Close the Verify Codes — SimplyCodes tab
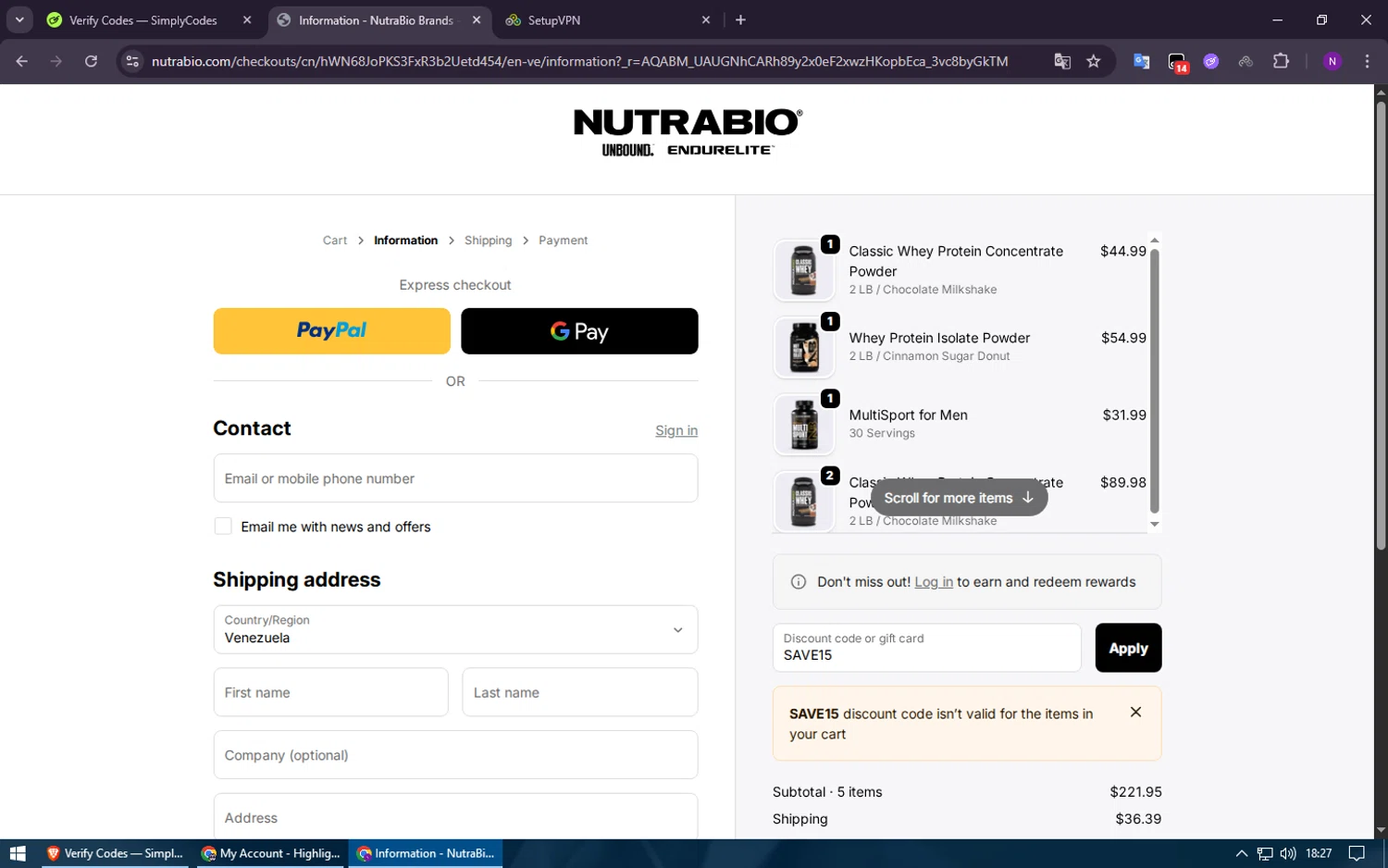The width and height of the screenshot is (1388, 868). tap(247, 19)
